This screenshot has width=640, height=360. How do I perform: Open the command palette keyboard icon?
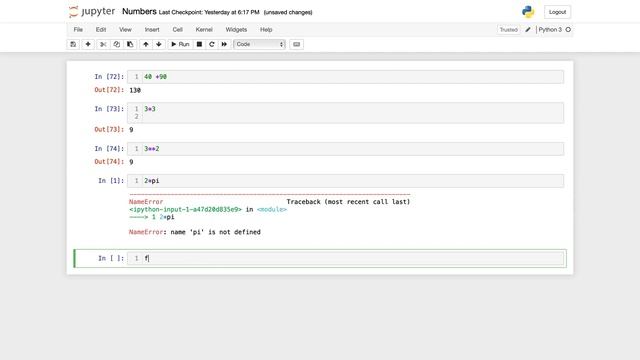click(x=297, y=44)
